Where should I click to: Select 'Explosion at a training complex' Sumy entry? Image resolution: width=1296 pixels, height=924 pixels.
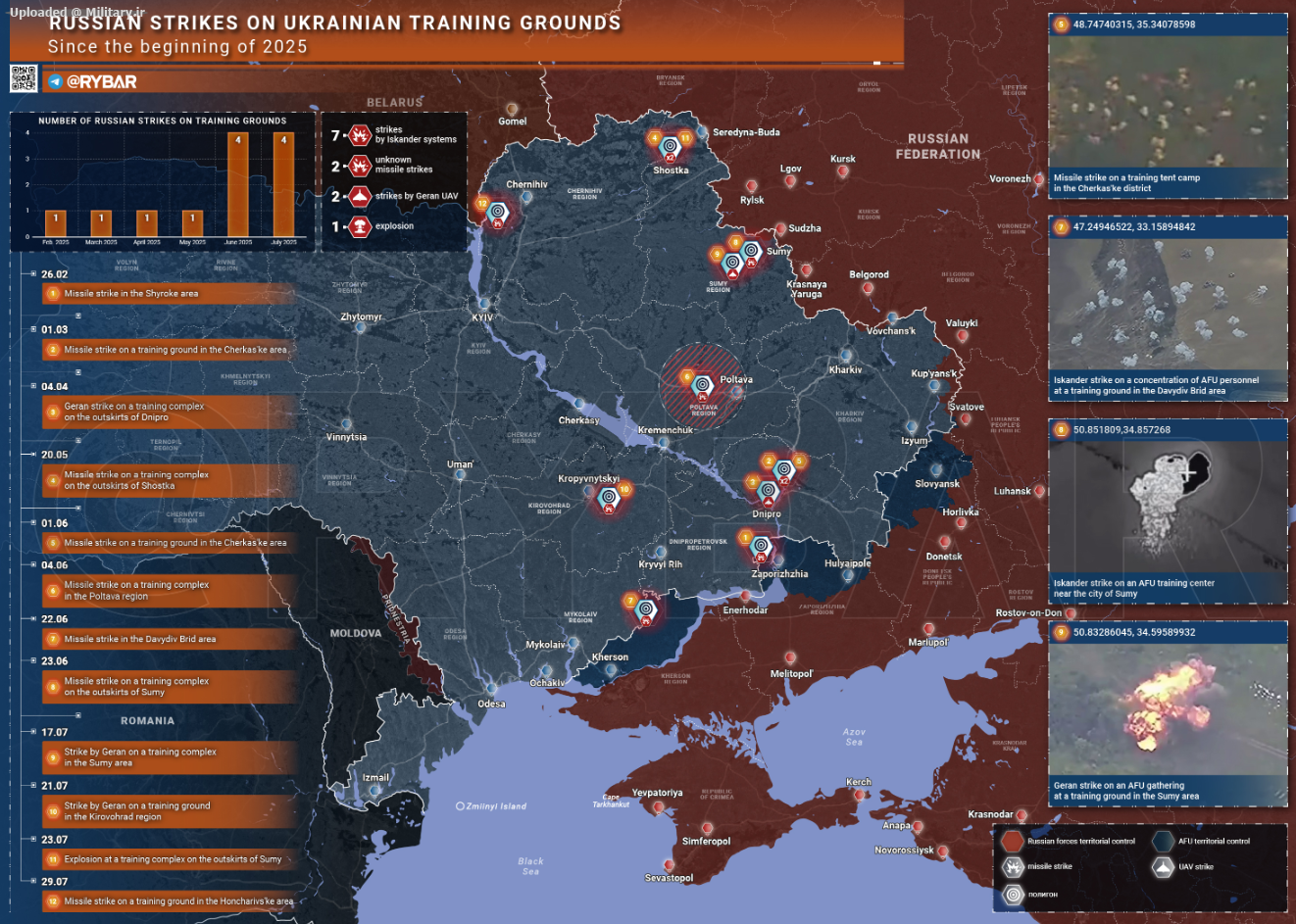pos(169,859)
